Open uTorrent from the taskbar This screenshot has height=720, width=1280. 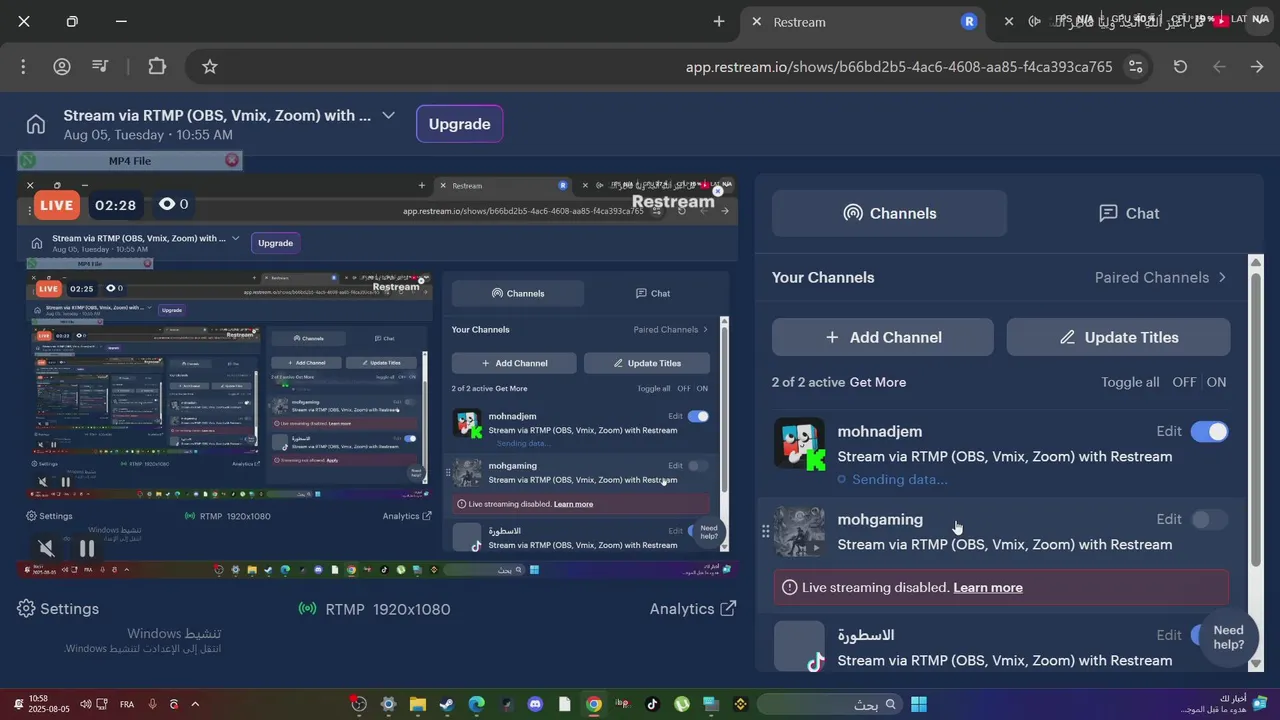682,704
